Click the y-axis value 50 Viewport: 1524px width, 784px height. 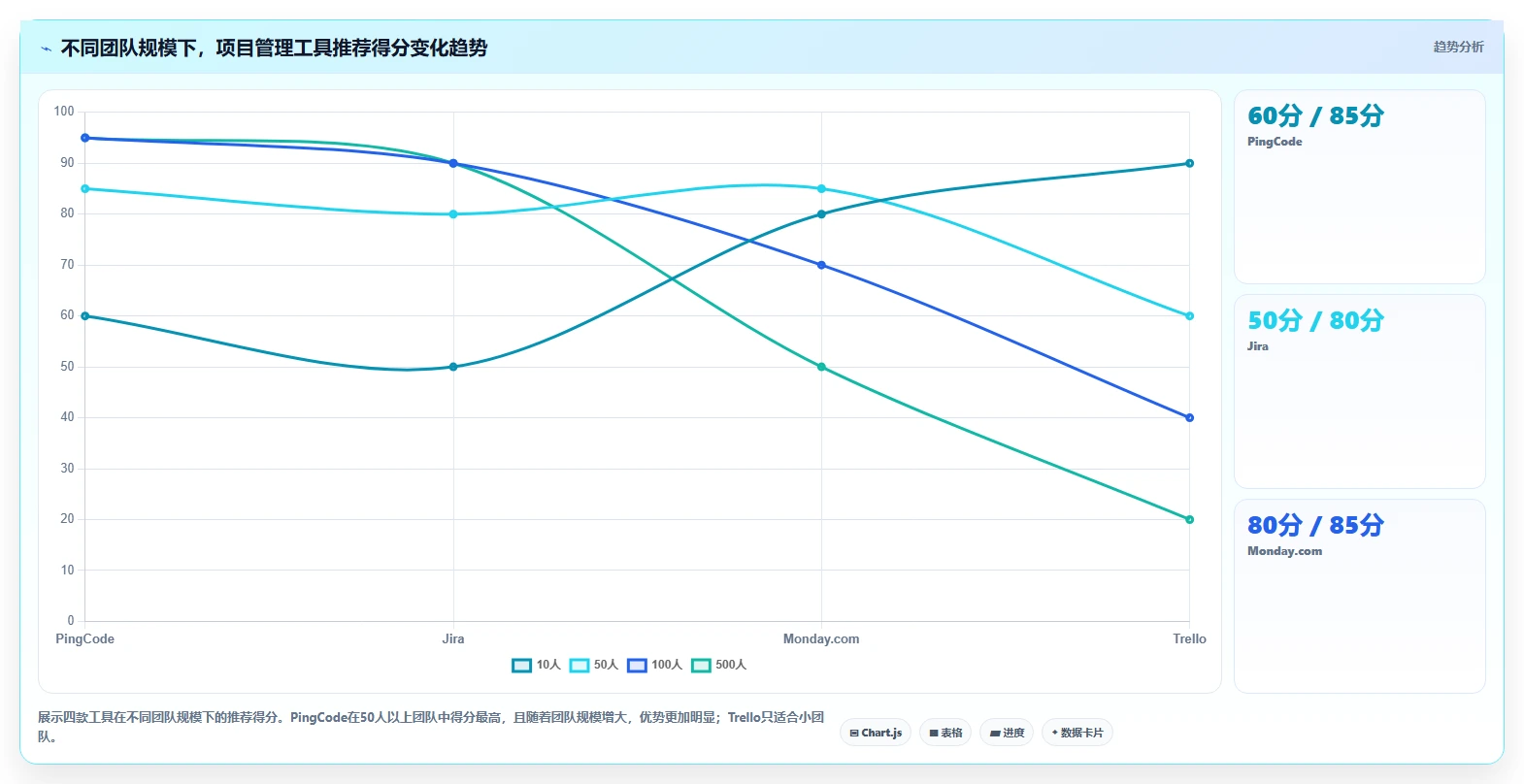(67, 367)
